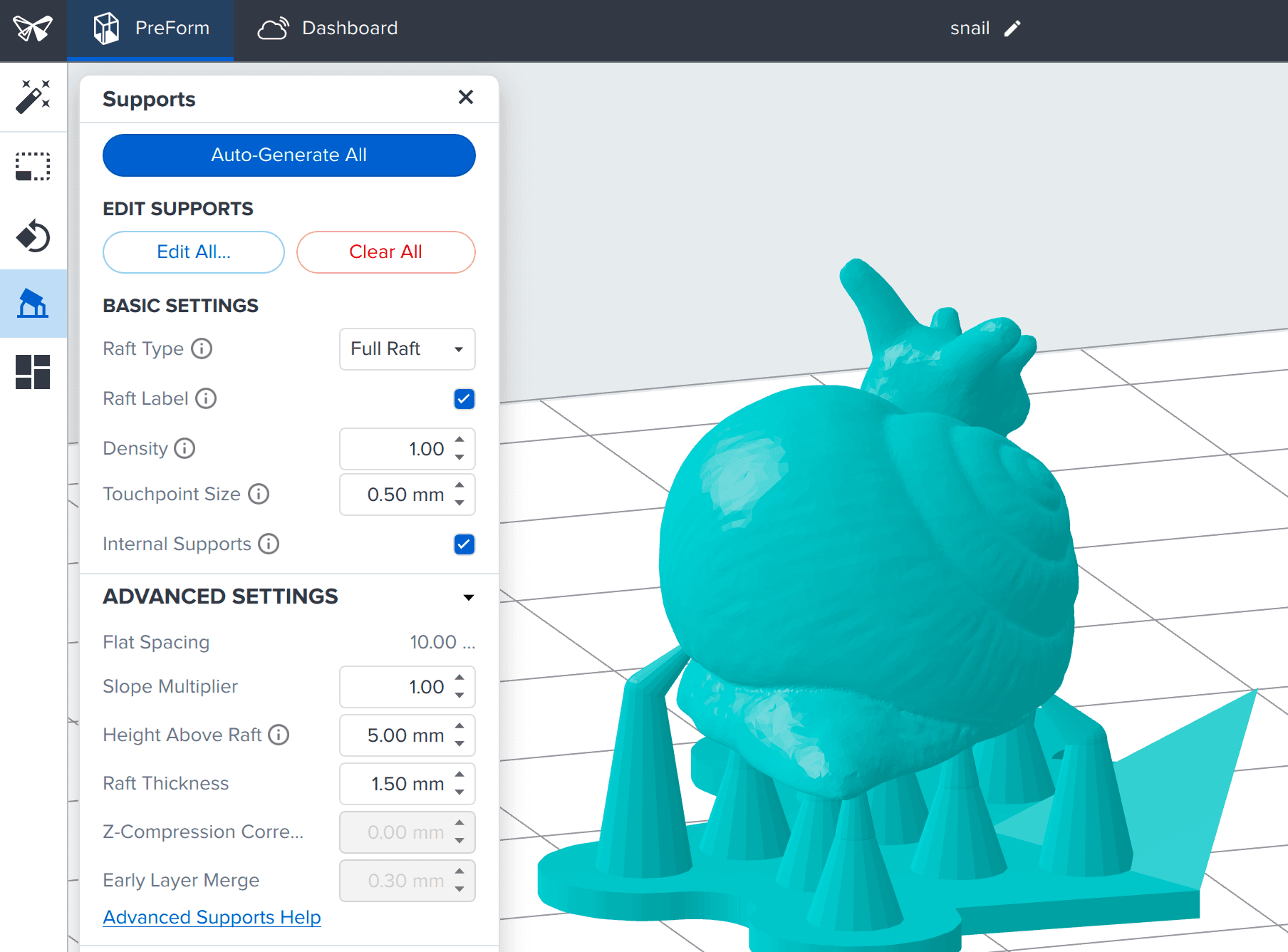Select the One-Click Print magic wand tool
Screen dimensions: 1288x952
[33, 97]
